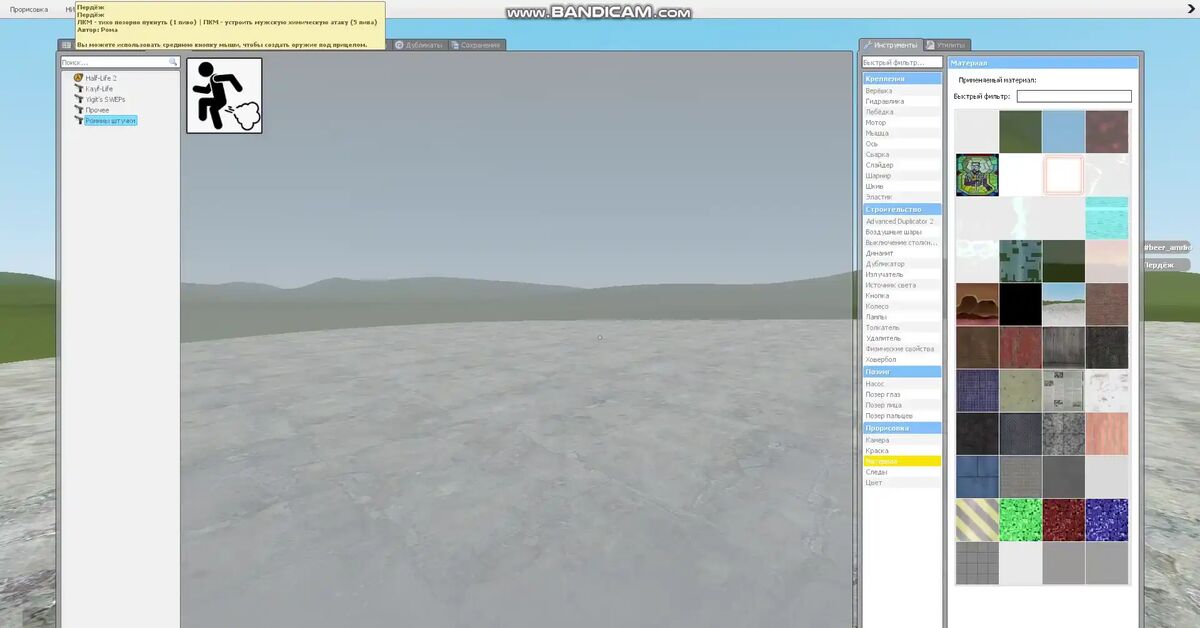Click the Инструменты tab wrench icon
The height and width of the screenshot is (628, 1200).
tap(868, 45)
